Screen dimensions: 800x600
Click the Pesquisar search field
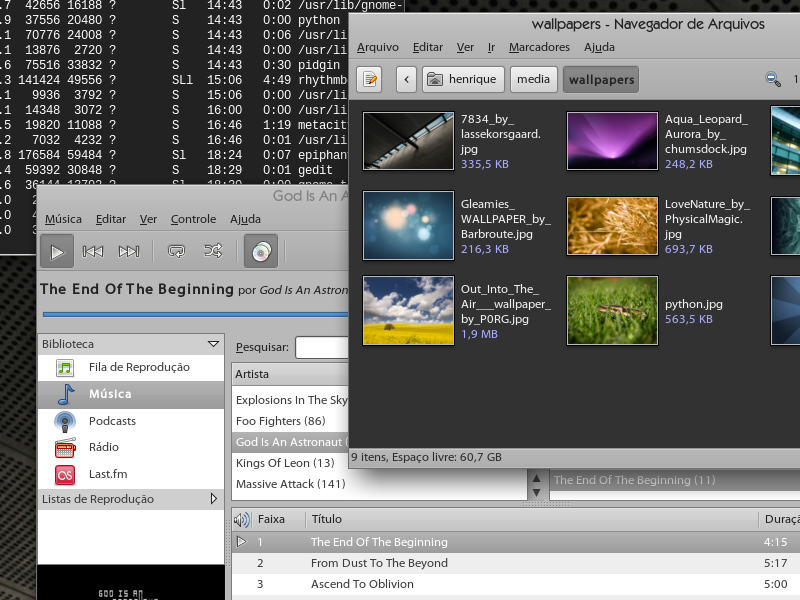(x=322, y=347)
